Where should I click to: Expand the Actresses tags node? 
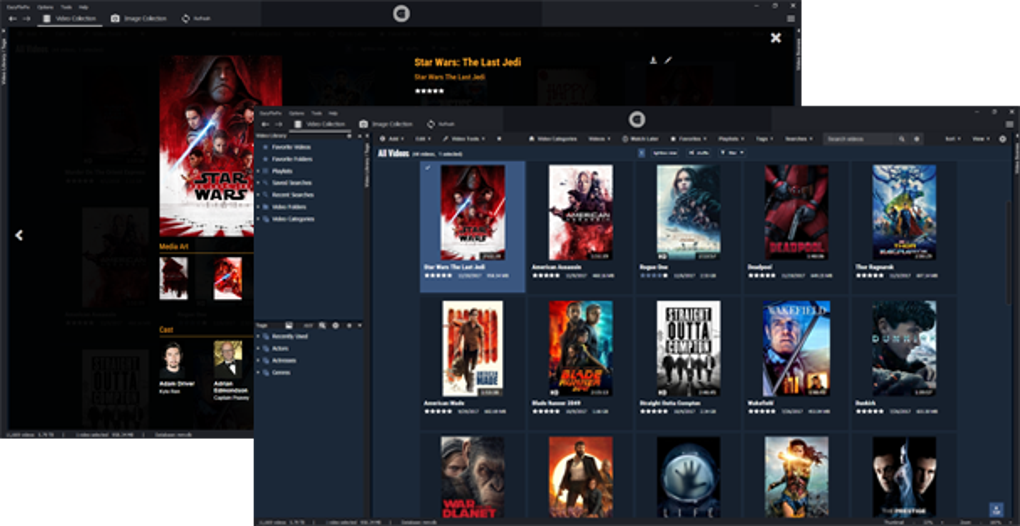[258, 360]
